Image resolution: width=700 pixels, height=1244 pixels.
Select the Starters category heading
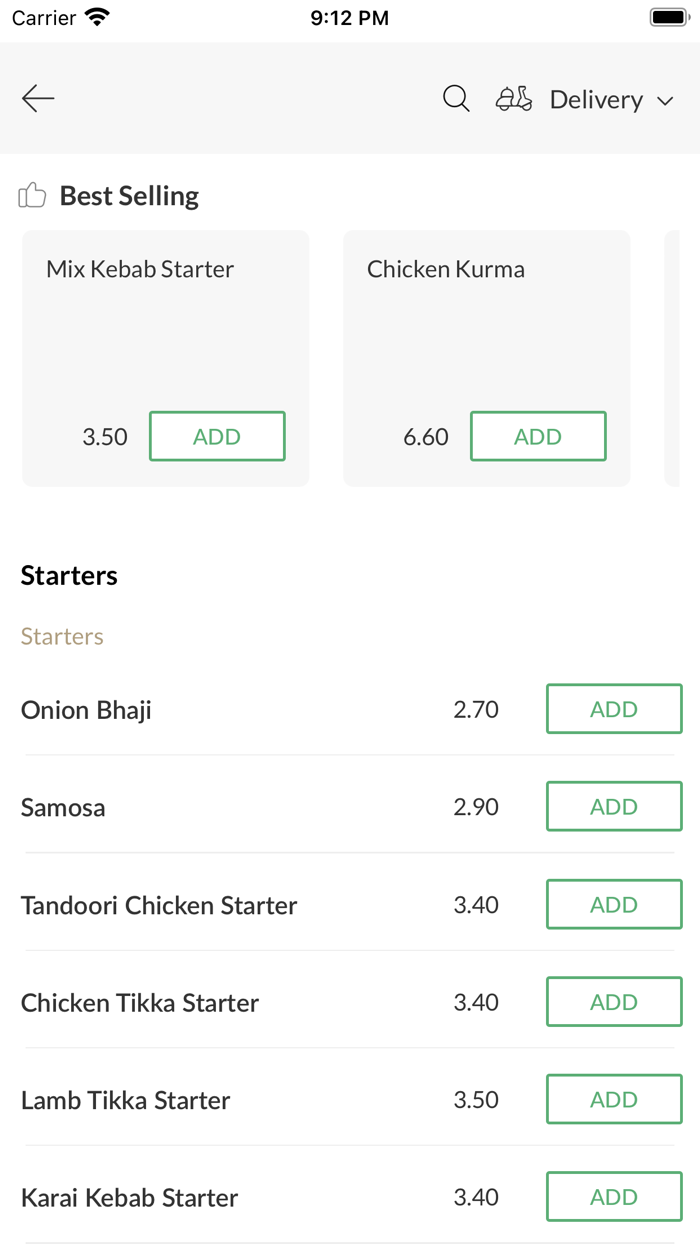[69, 575]
